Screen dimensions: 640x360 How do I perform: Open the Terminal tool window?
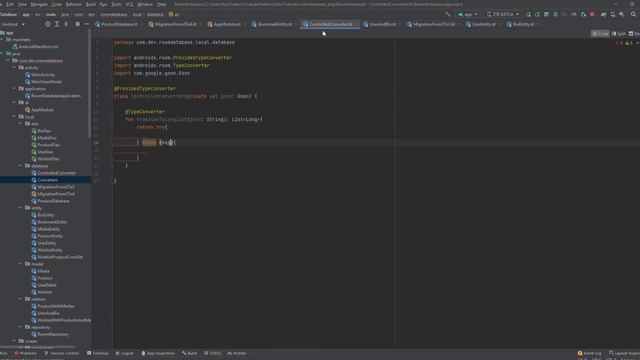click(98, 353)
